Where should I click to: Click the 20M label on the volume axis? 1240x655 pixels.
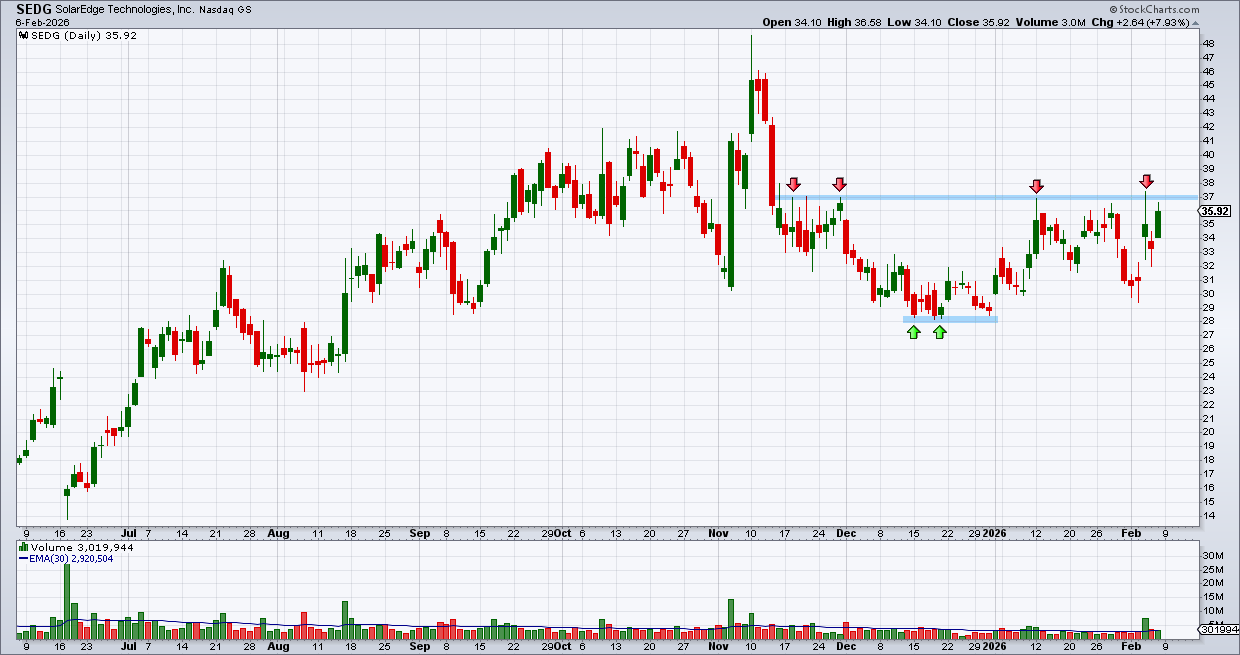(1212, 583)
